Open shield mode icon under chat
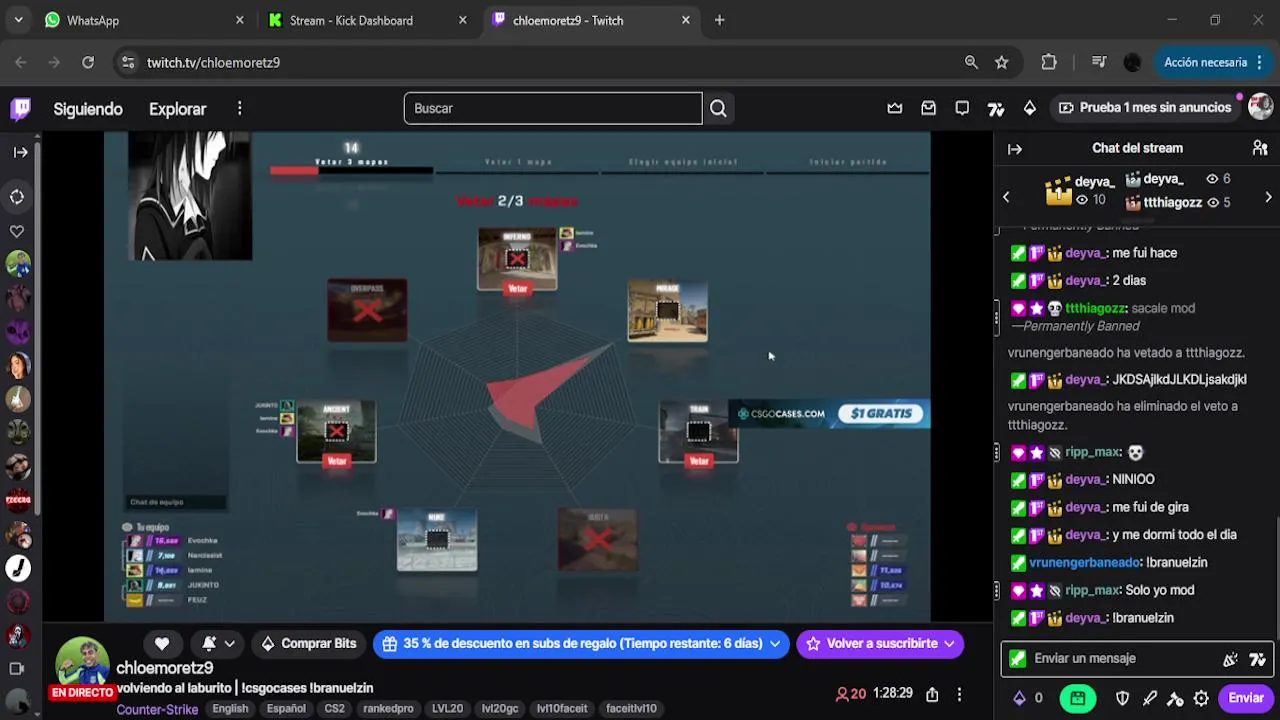The image size is (1280, 720). pyautogui.click(x=1123, y=698)
